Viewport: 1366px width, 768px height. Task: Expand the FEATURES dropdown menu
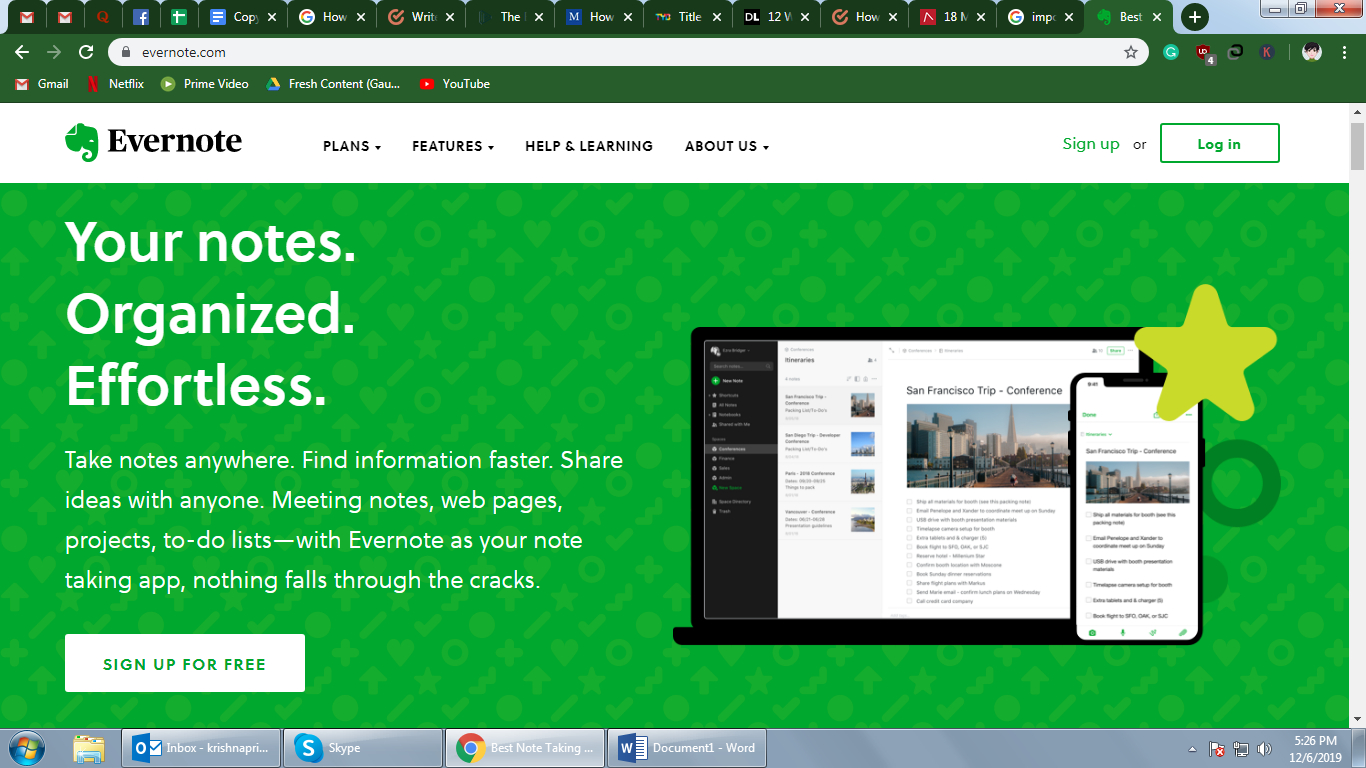pos(453,146)
